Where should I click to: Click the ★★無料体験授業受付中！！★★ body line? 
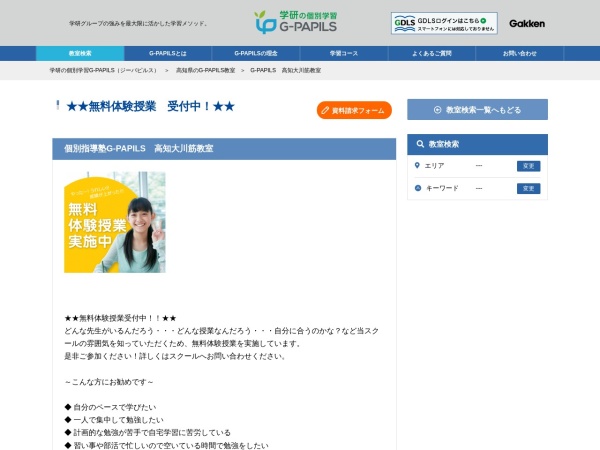tap(120, 318)
